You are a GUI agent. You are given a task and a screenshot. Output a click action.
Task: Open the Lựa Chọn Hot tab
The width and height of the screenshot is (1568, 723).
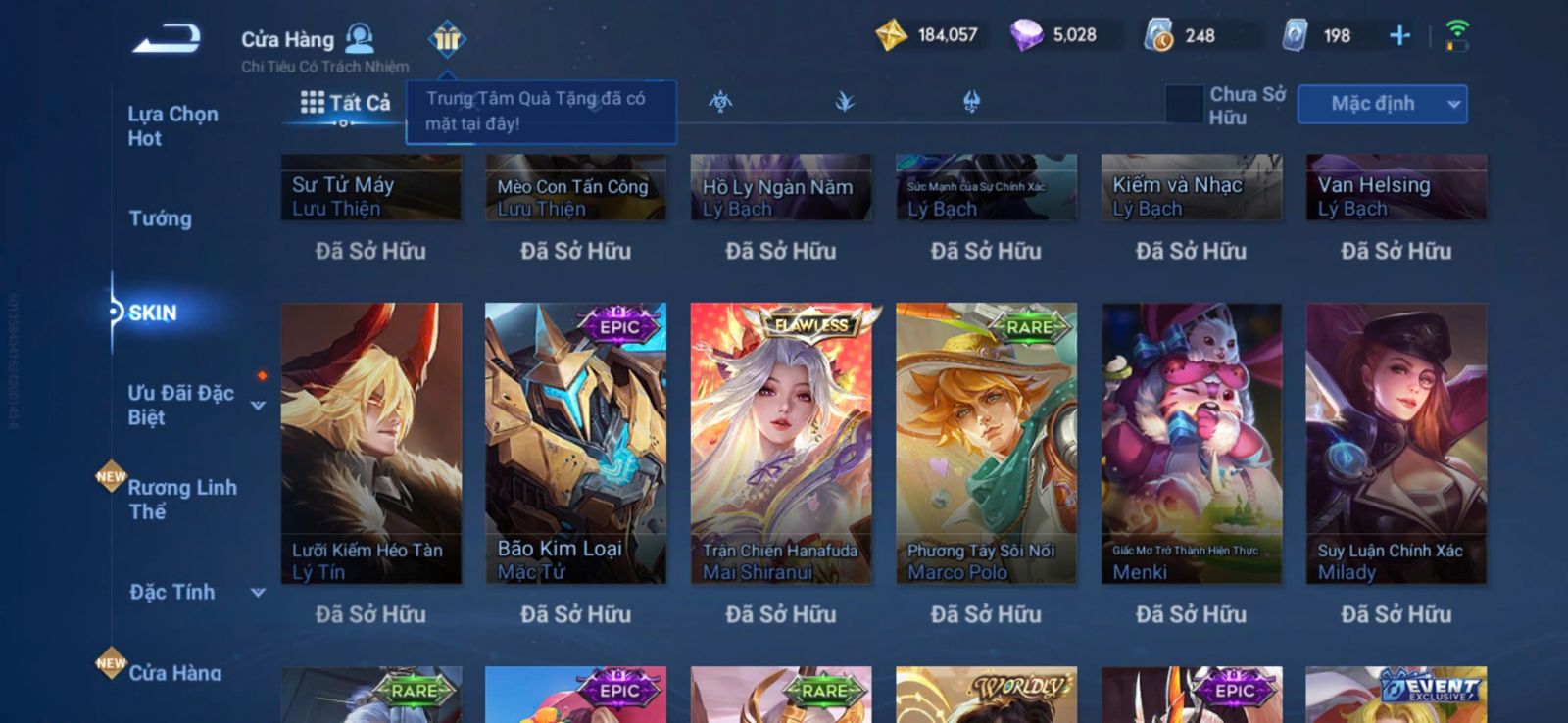click(x=173, y=125)
